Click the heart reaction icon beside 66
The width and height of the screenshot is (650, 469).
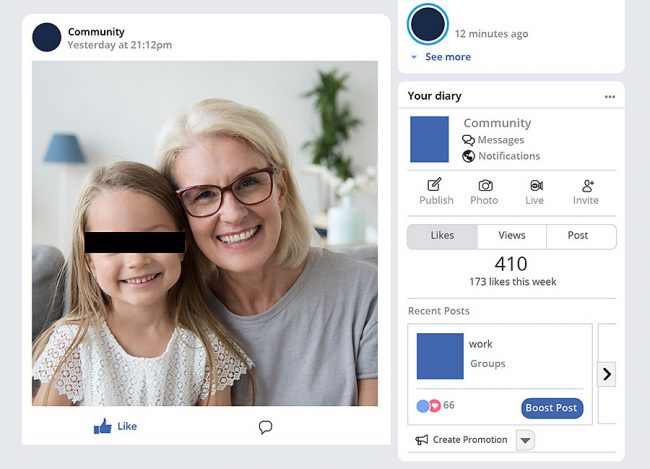coord(434,406)
